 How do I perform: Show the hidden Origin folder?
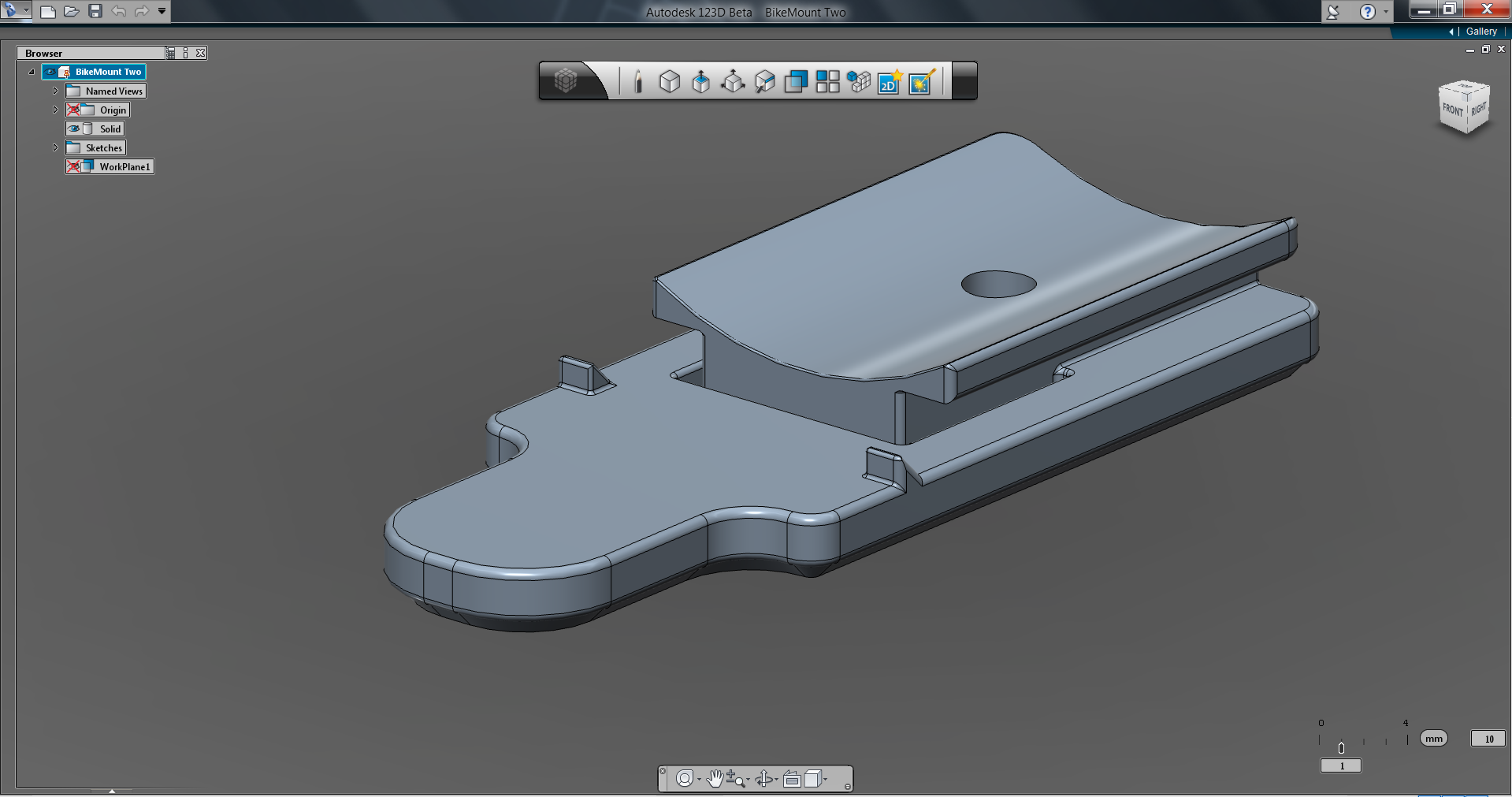coord(73,110)
